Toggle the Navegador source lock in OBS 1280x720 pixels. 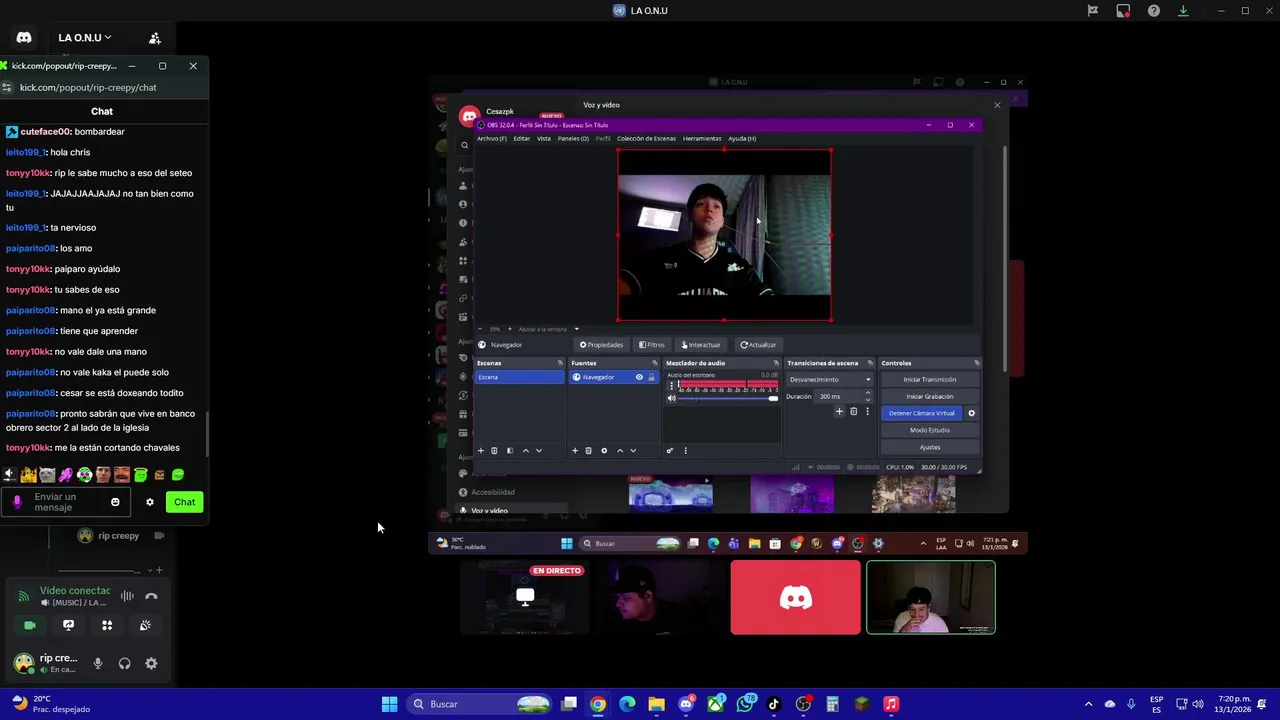click(651, 377)
